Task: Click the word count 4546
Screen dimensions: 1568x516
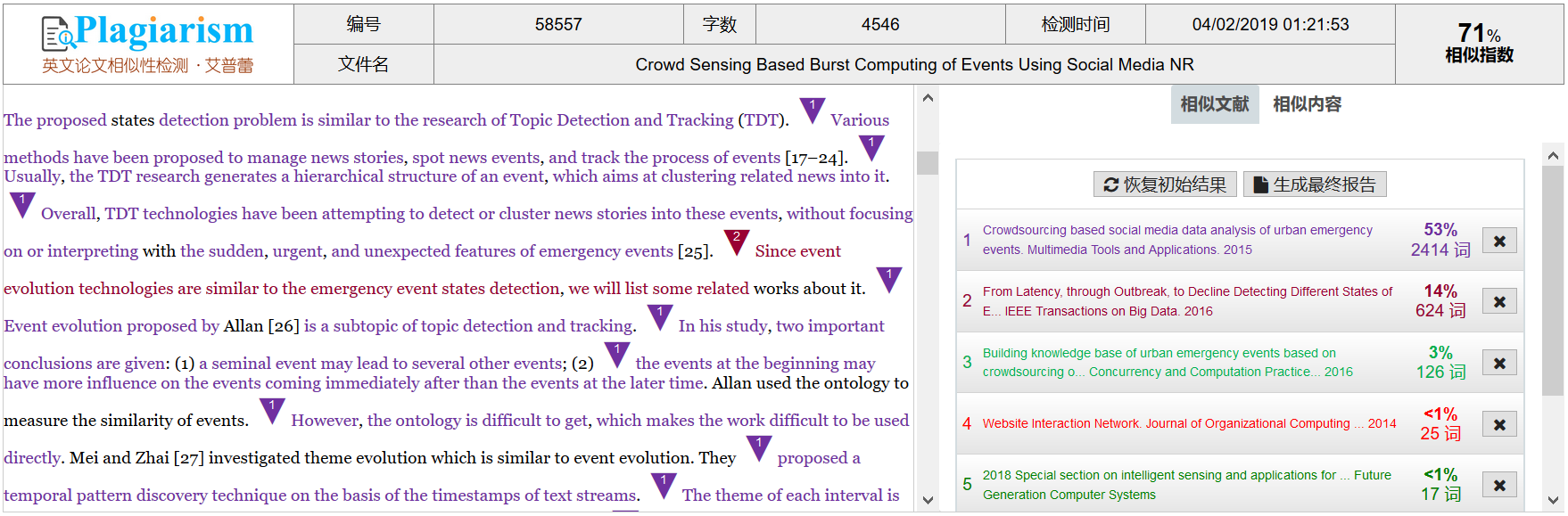Action: (x=880, y=24)
